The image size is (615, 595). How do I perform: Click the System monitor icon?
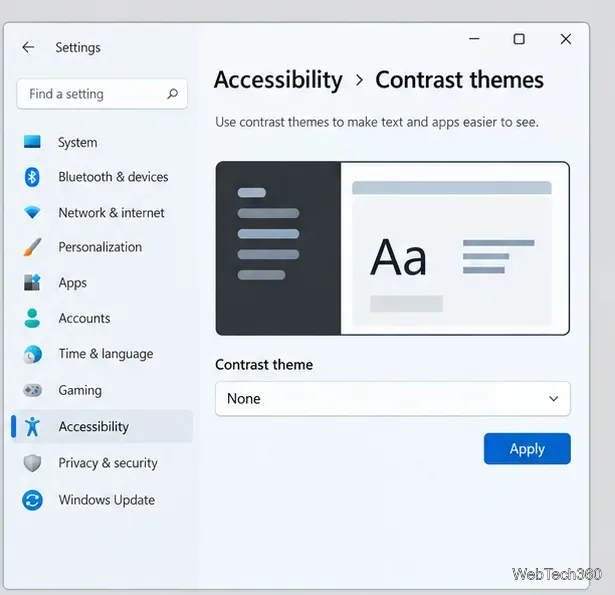pyautogui.click(x=32, y=142)
